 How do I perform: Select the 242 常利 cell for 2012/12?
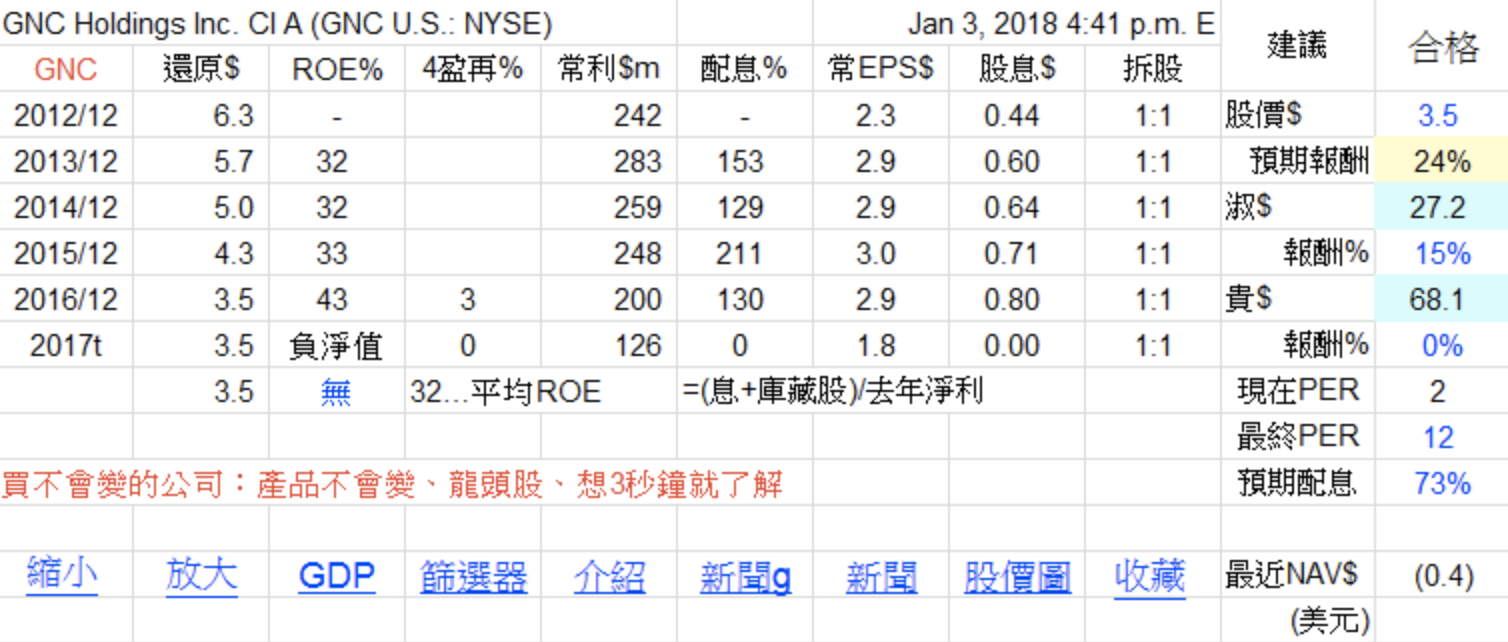tap(609, 115)
